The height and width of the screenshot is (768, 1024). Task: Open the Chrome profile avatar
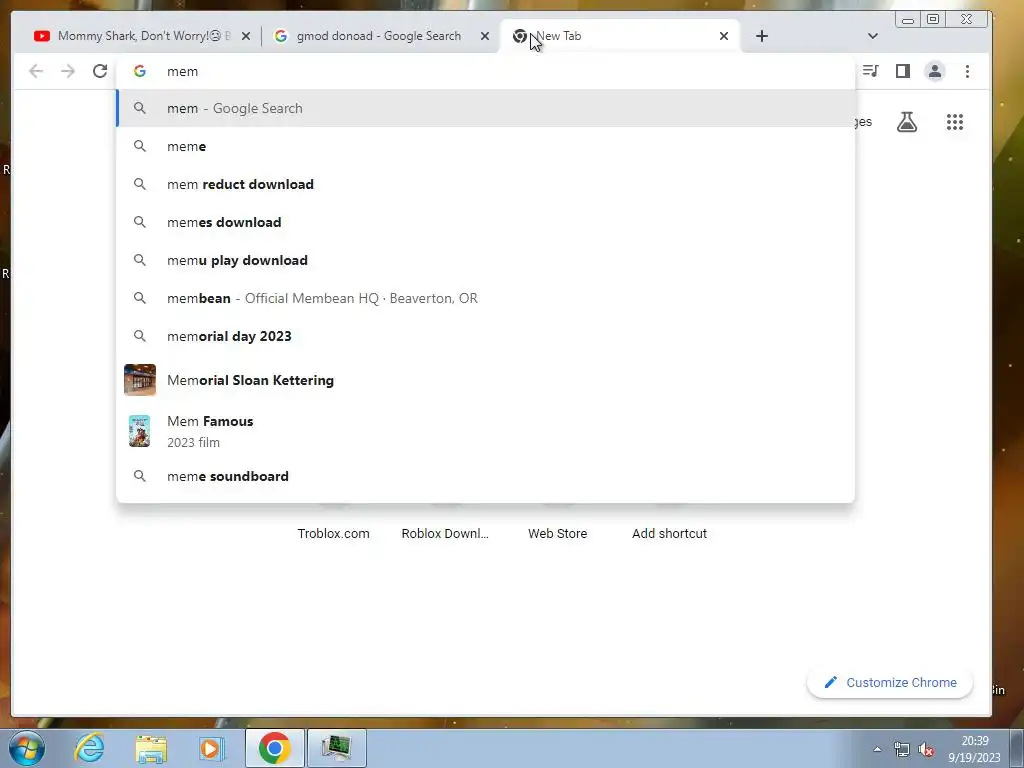pos(935,71)
